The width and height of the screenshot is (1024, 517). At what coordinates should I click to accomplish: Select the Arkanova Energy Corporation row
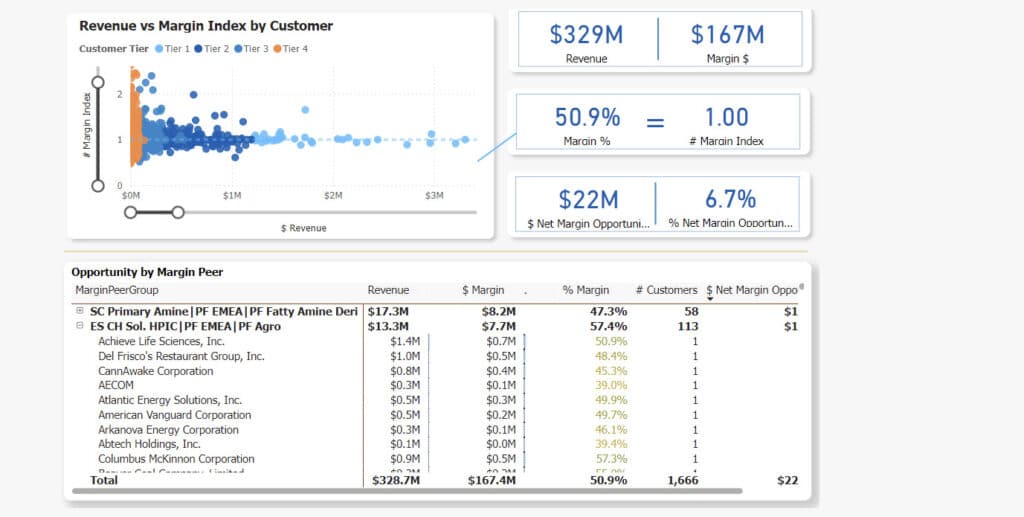point(434,430)
